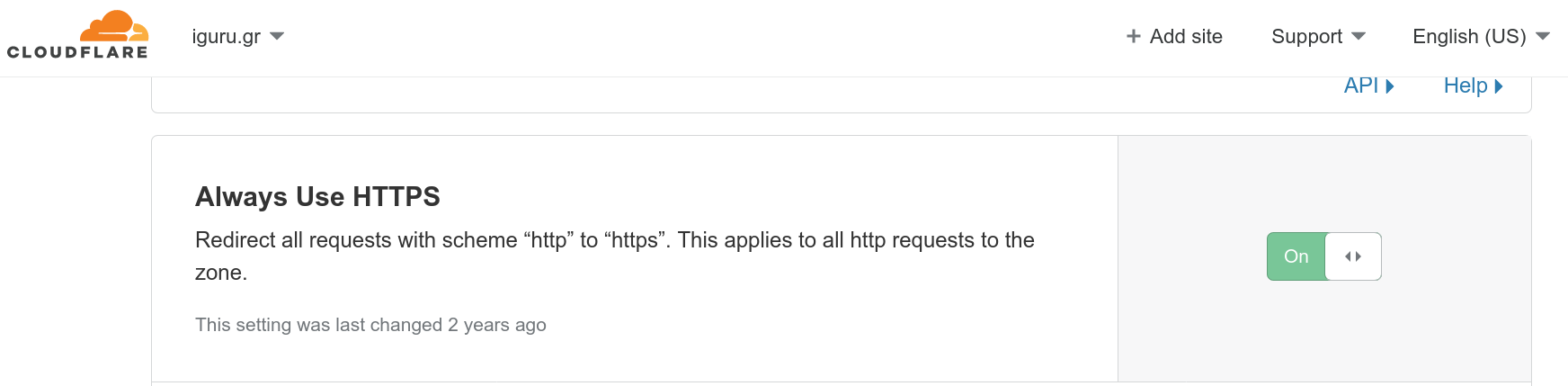Open the iguru.gr site selector
This screenshot has height=386, width=1568.
(238, 37)
